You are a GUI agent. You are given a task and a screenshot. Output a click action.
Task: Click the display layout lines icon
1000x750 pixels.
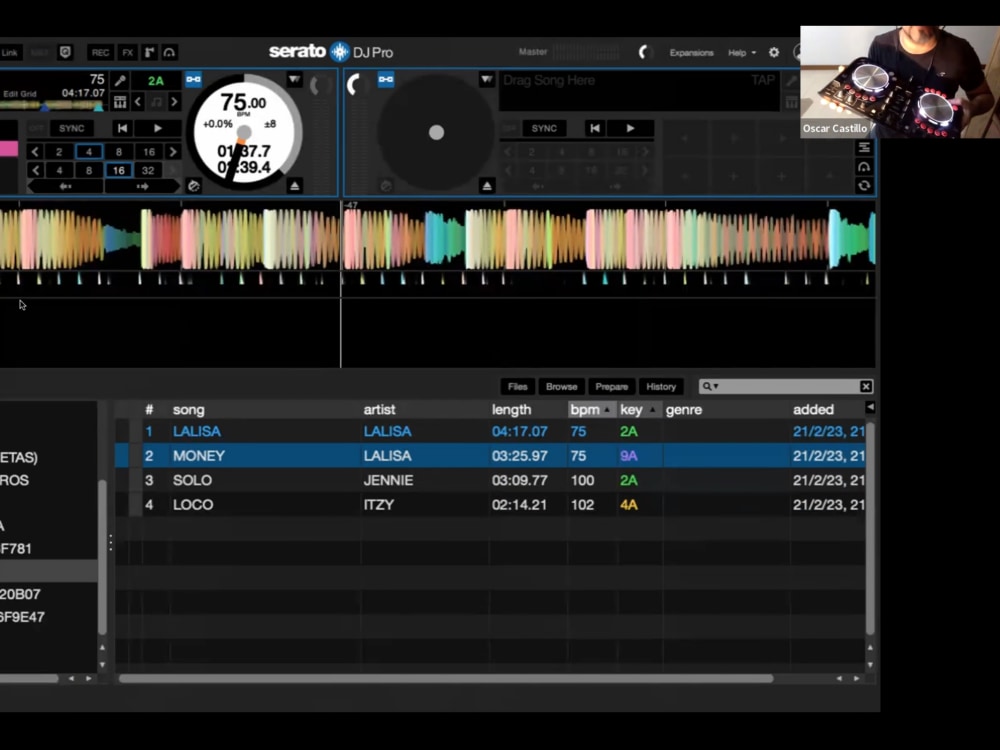coord(864,147)
